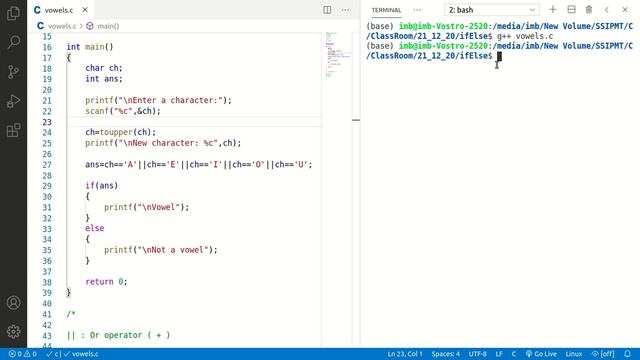Click the 'int ans;' declaration on line 19
640x360 pixels.
[104, 79]
